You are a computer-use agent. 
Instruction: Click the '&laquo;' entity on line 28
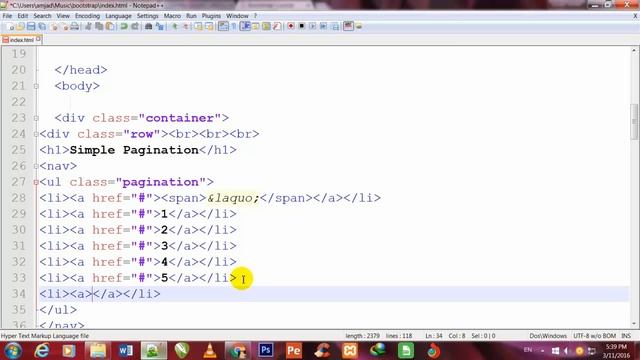coord(233,198)
